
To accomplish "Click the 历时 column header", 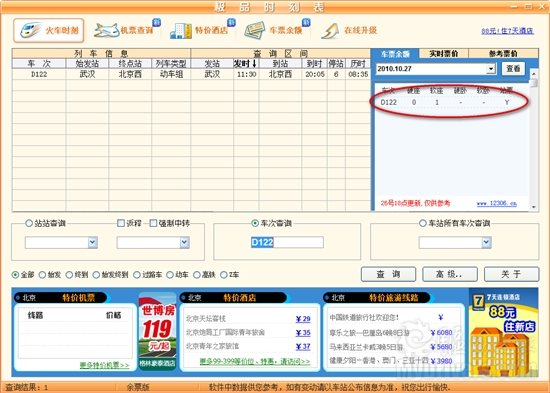I will 358,64.
